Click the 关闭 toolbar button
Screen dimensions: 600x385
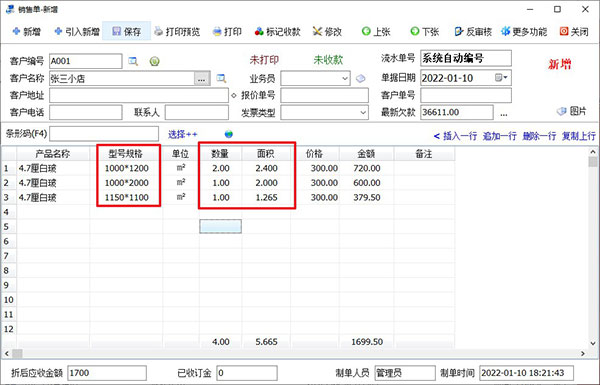tap(574, 31)
